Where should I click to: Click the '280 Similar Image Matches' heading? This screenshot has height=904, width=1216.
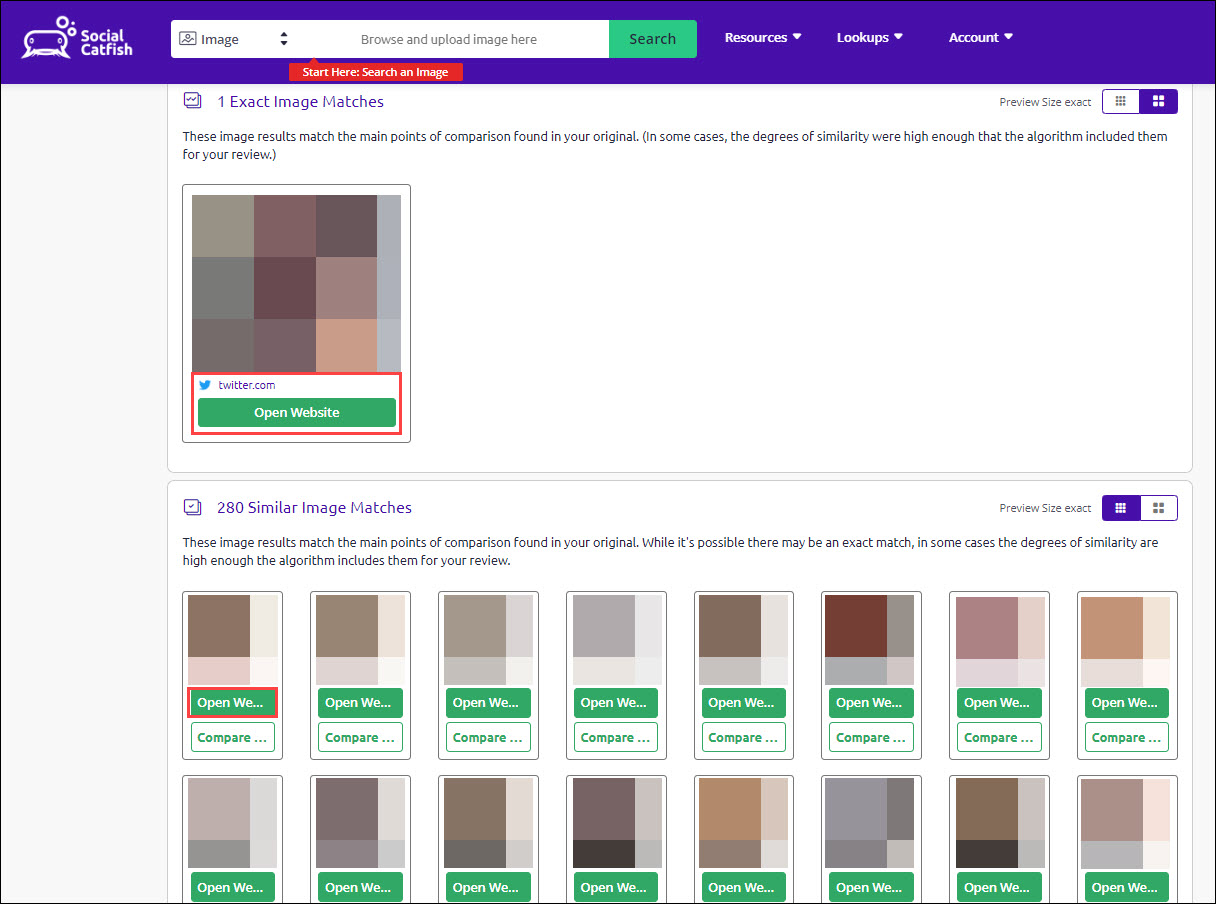[314, 507]
